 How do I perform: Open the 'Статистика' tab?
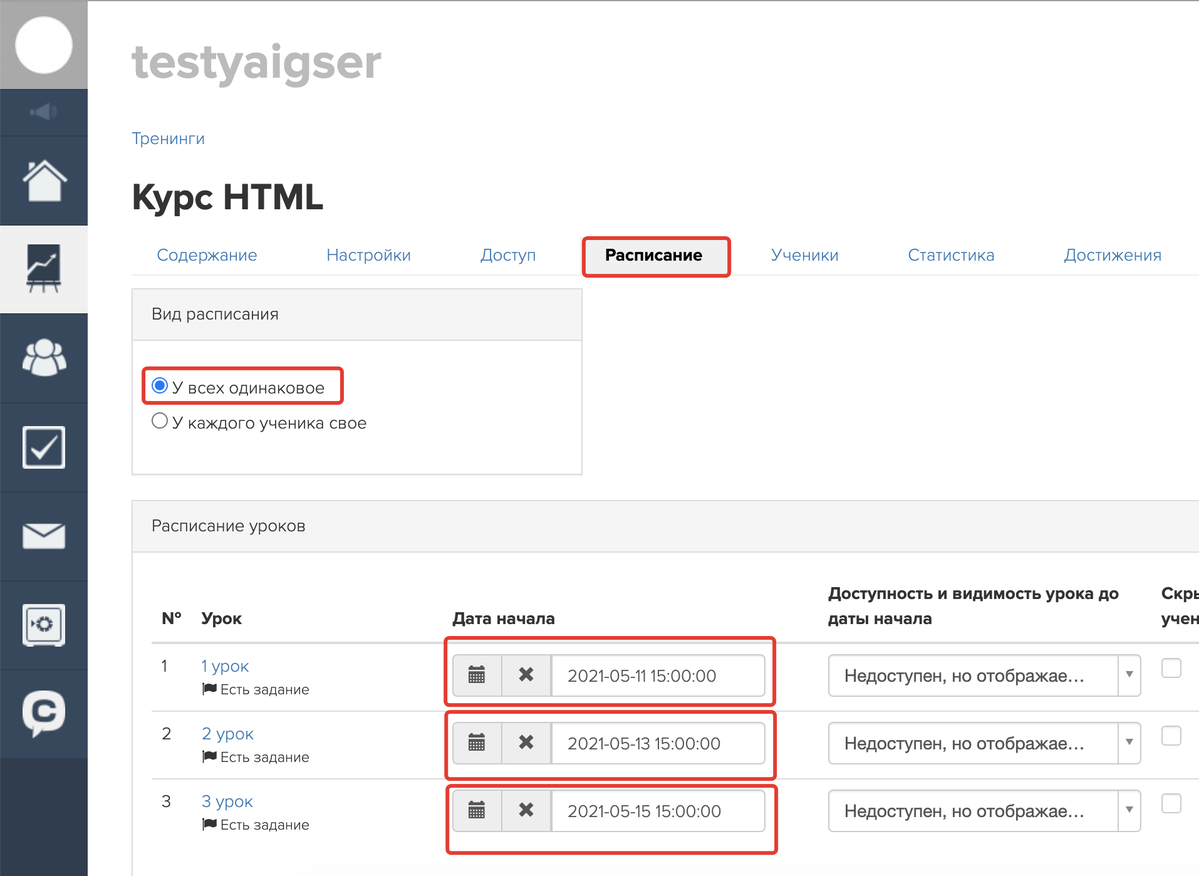(x=950, y=255)
